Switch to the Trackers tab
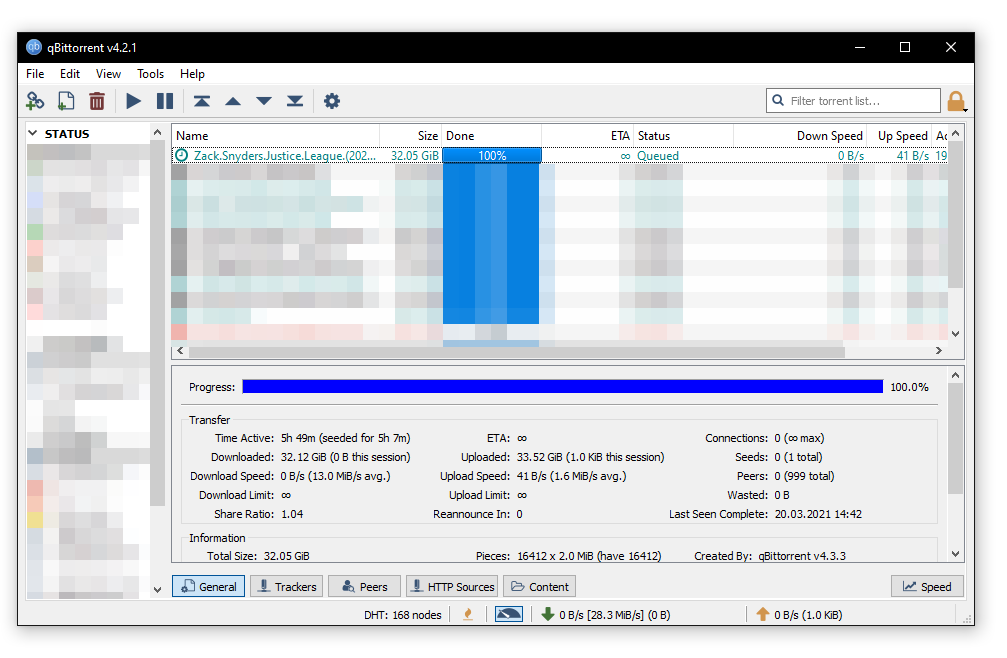Viewport: 1007px width, 658px height. pyautogui.click(x=286, y=586)
